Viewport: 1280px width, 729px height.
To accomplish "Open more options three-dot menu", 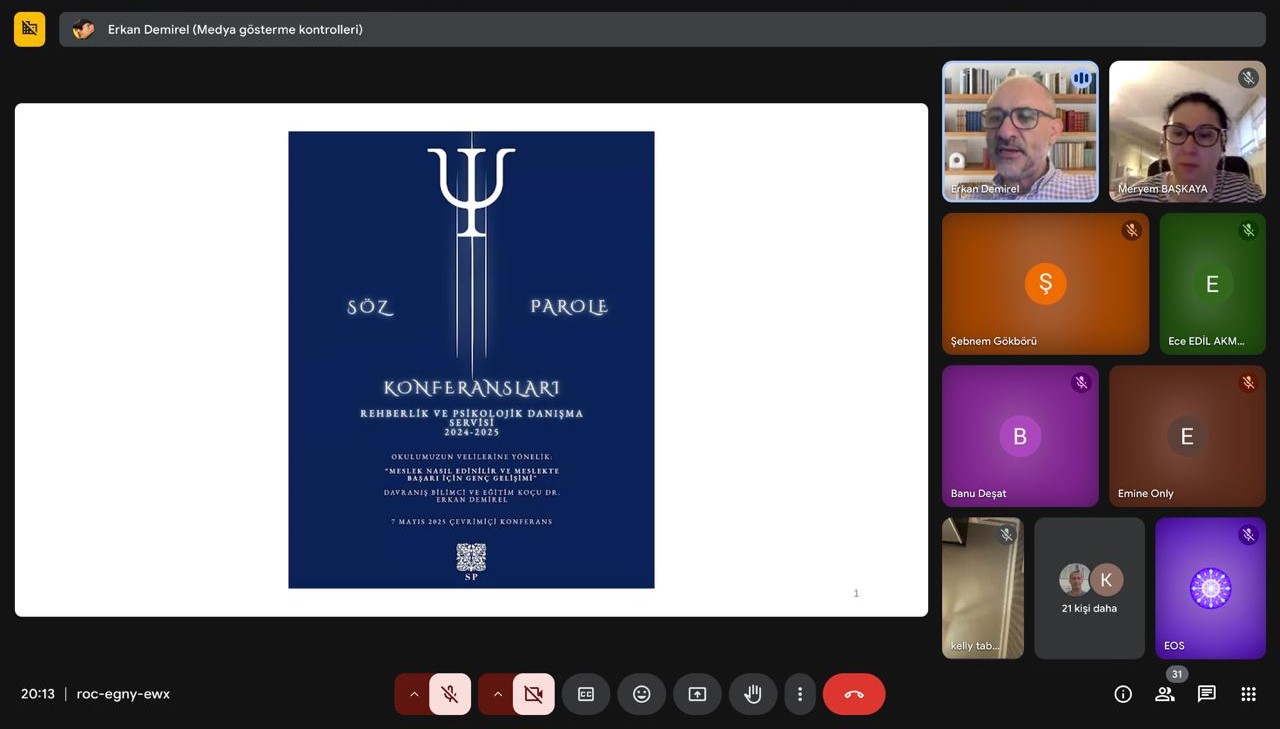I will coord(800,694).
